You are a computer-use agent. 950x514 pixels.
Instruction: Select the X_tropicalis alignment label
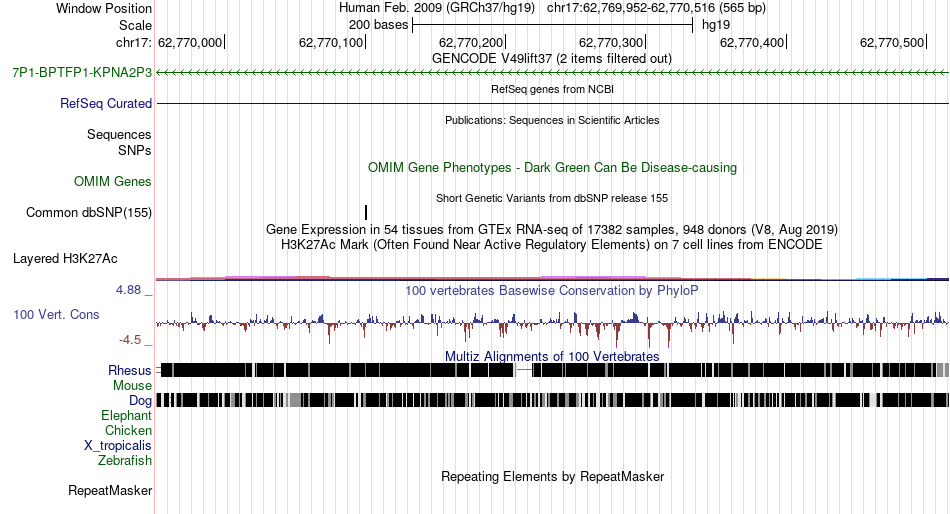pos(118,446)
